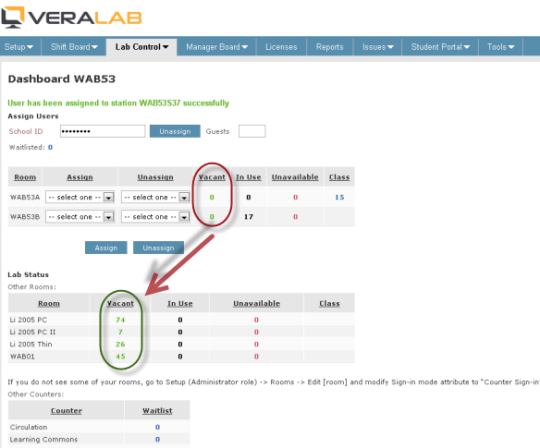540x448 pixels.
Task: Click WAB53A class count 15
Action: (x=340, y=197)
